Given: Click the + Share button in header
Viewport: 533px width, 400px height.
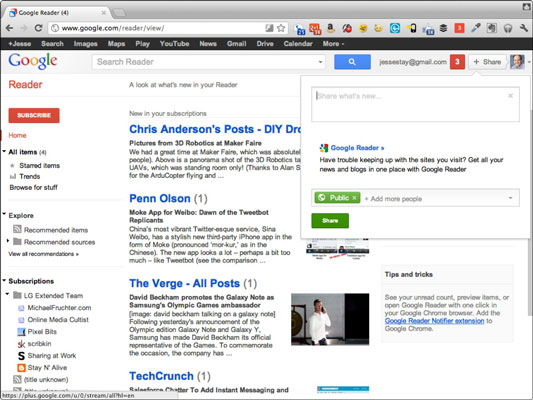Looking at the screenshot, I should pos(487,62).
